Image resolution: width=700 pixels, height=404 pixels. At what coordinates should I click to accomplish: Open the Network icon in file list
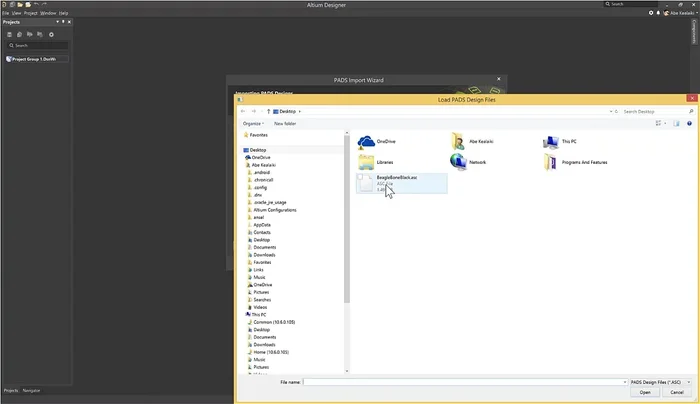click(x=458, y=161)
